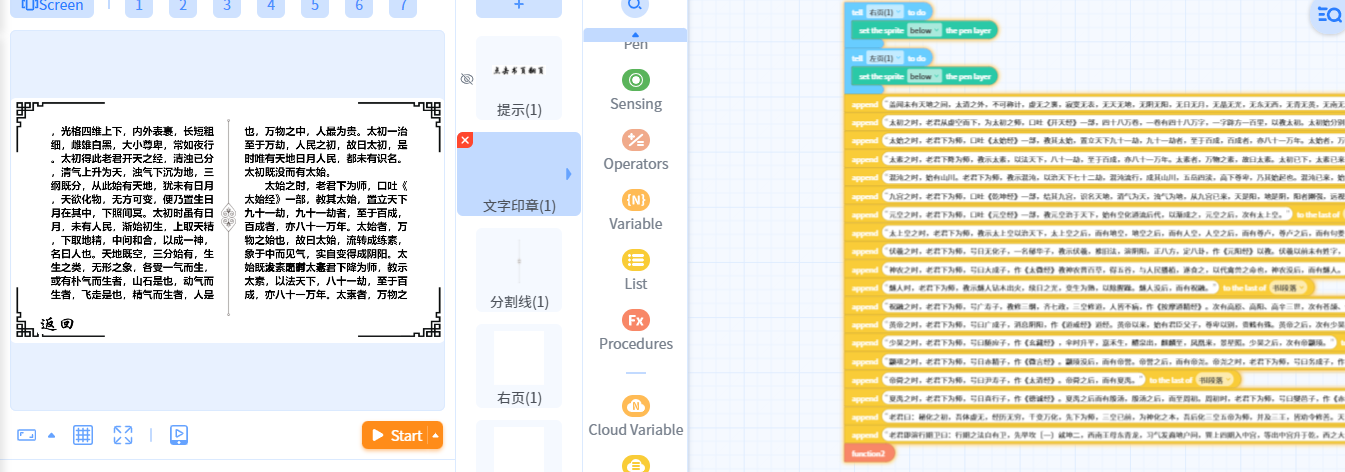Open the 右页(1) dropdown in tell block
Viewport: 1345px width, 472px height.
click(x=885, y=11)
